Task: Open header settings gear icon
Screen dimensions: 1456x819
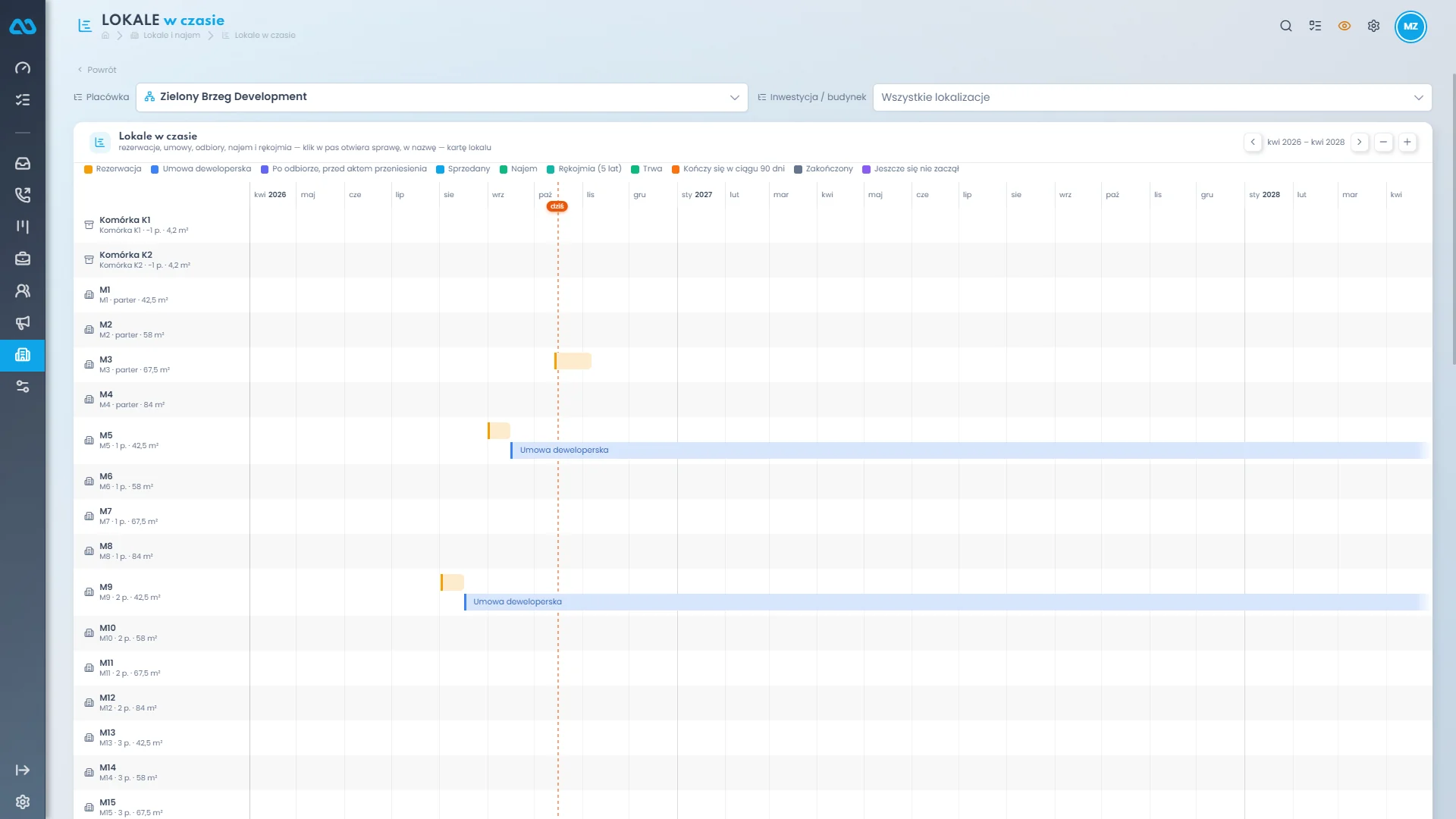Action: pyautogui.click(x=1373, y=26)
